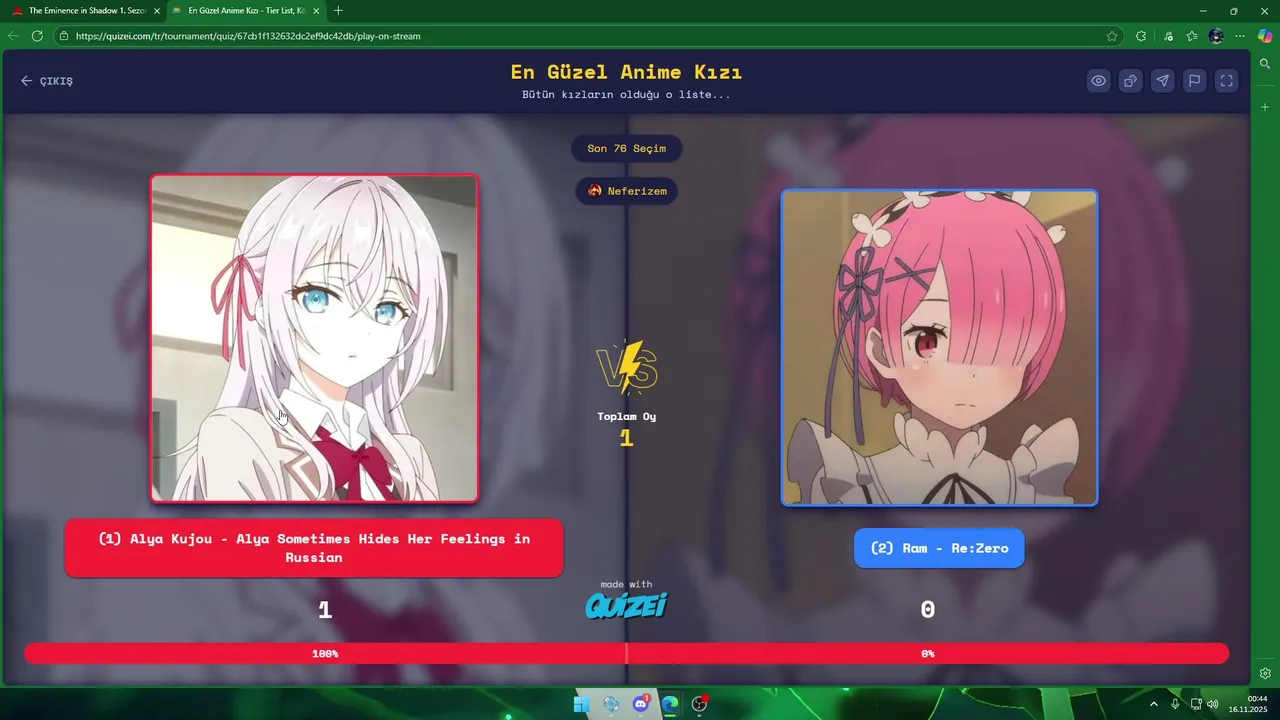Expand the system tray hidden icons chevron
Screen dimensions: 1280x720
click(1153, 704)
